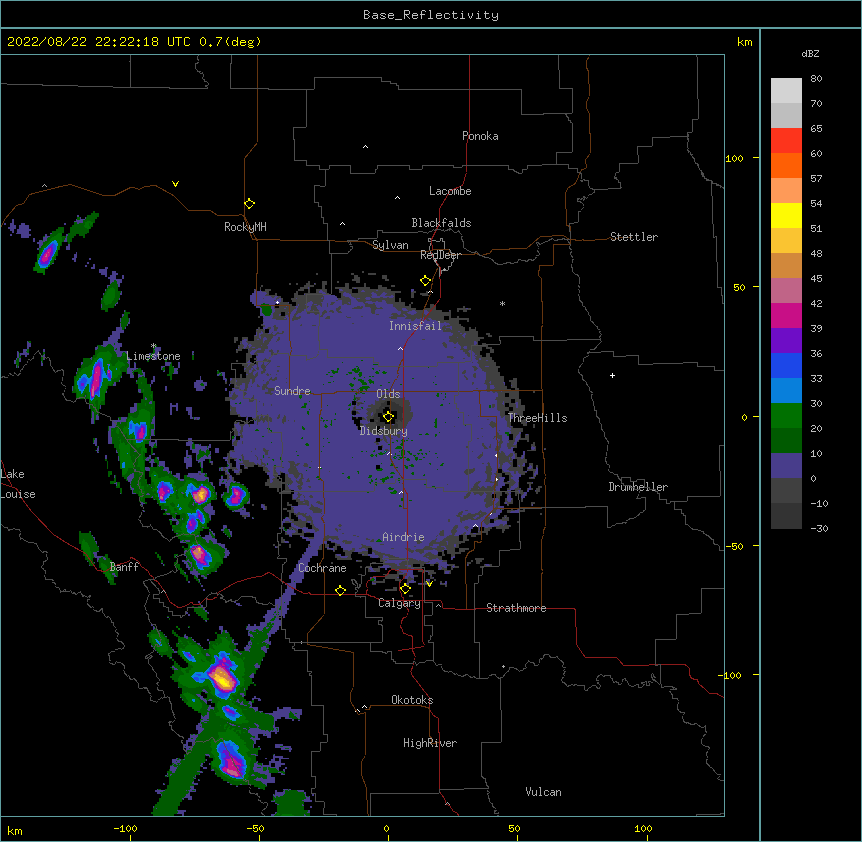
Task: Click the Sundre city label
Action: pos(292,391)
